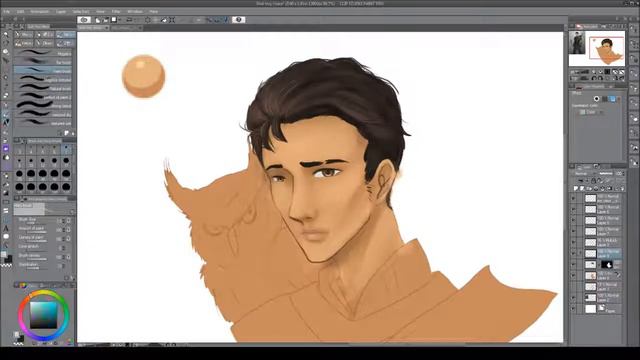This screenshot has height=360, width=640.
Task: Click the Transform icon in command bar
Action: point(172,20)
